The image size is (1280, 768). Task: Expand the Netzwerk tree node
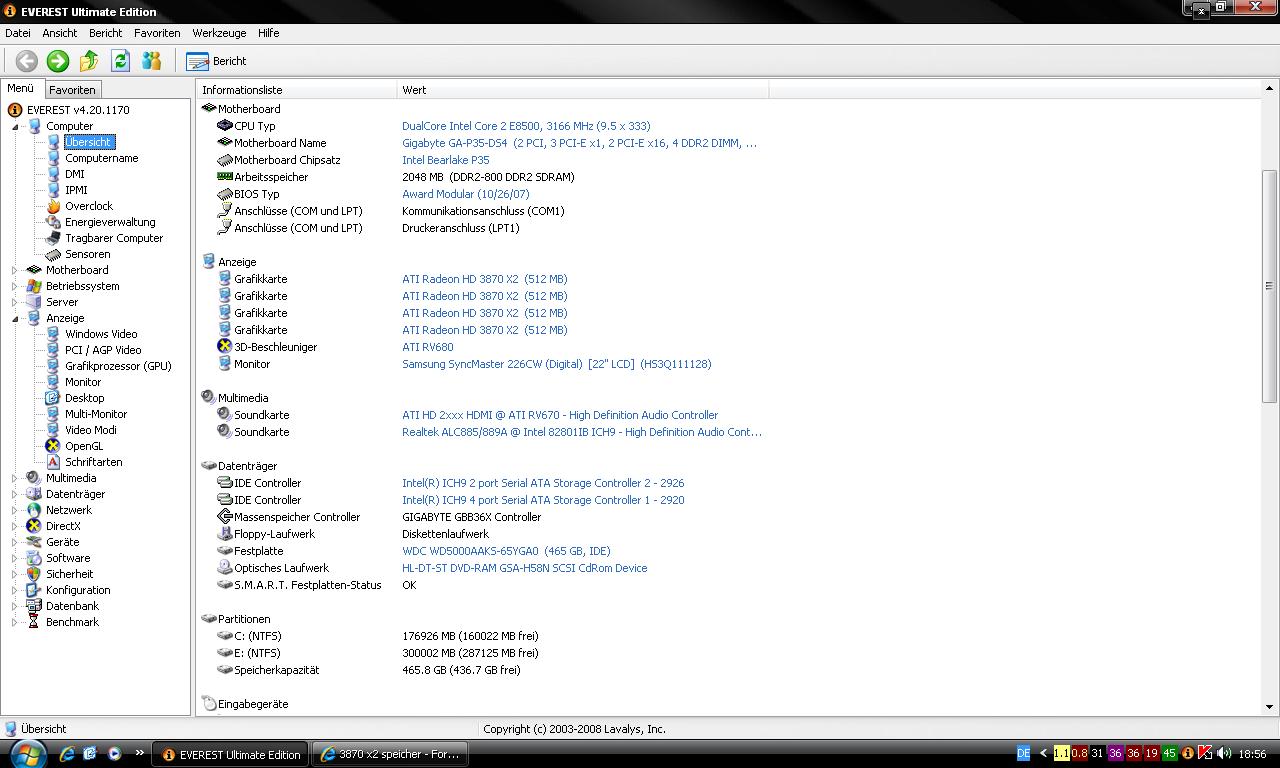pyautogui.click(x=15, y=510)
